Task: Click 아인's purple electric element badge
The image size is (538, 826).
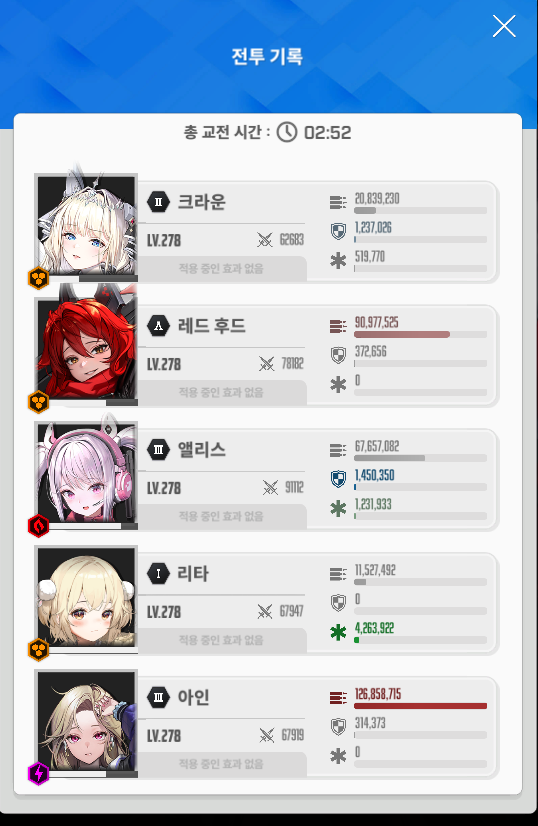Action: [38, 773]
